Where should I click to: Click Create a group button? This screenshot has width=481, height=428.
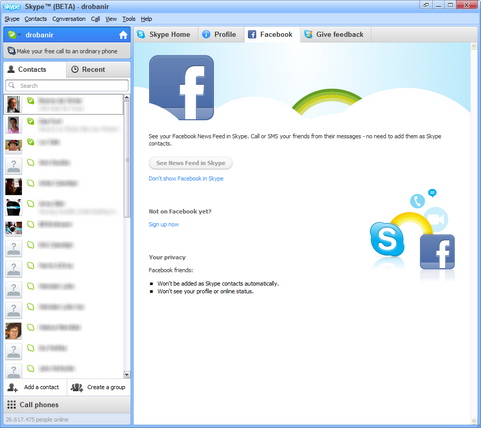99,387
